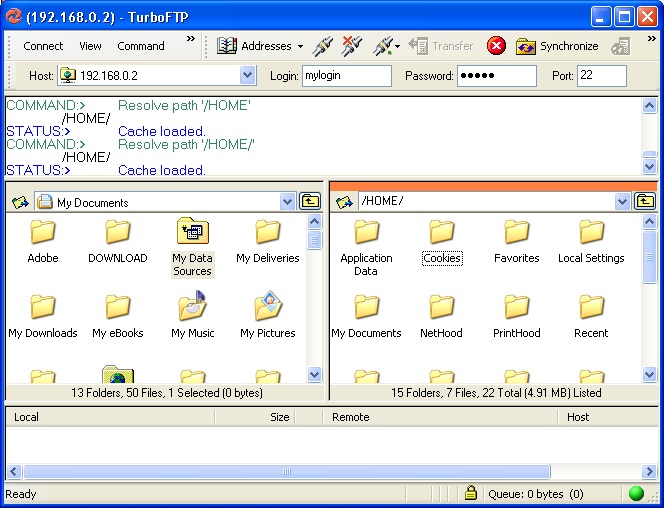
Task: Click the remote pane scroll up arrow
Action: coord(649,221)
